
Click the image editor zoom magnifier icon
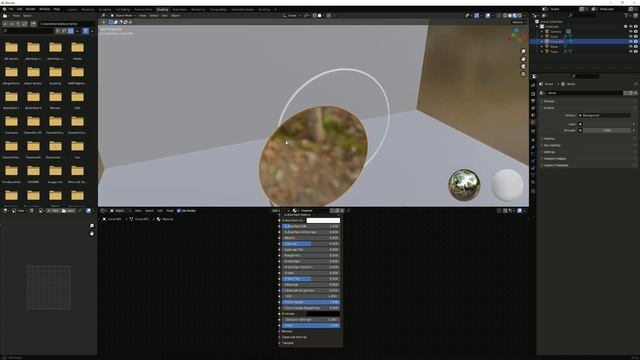[x=91, y=226]
